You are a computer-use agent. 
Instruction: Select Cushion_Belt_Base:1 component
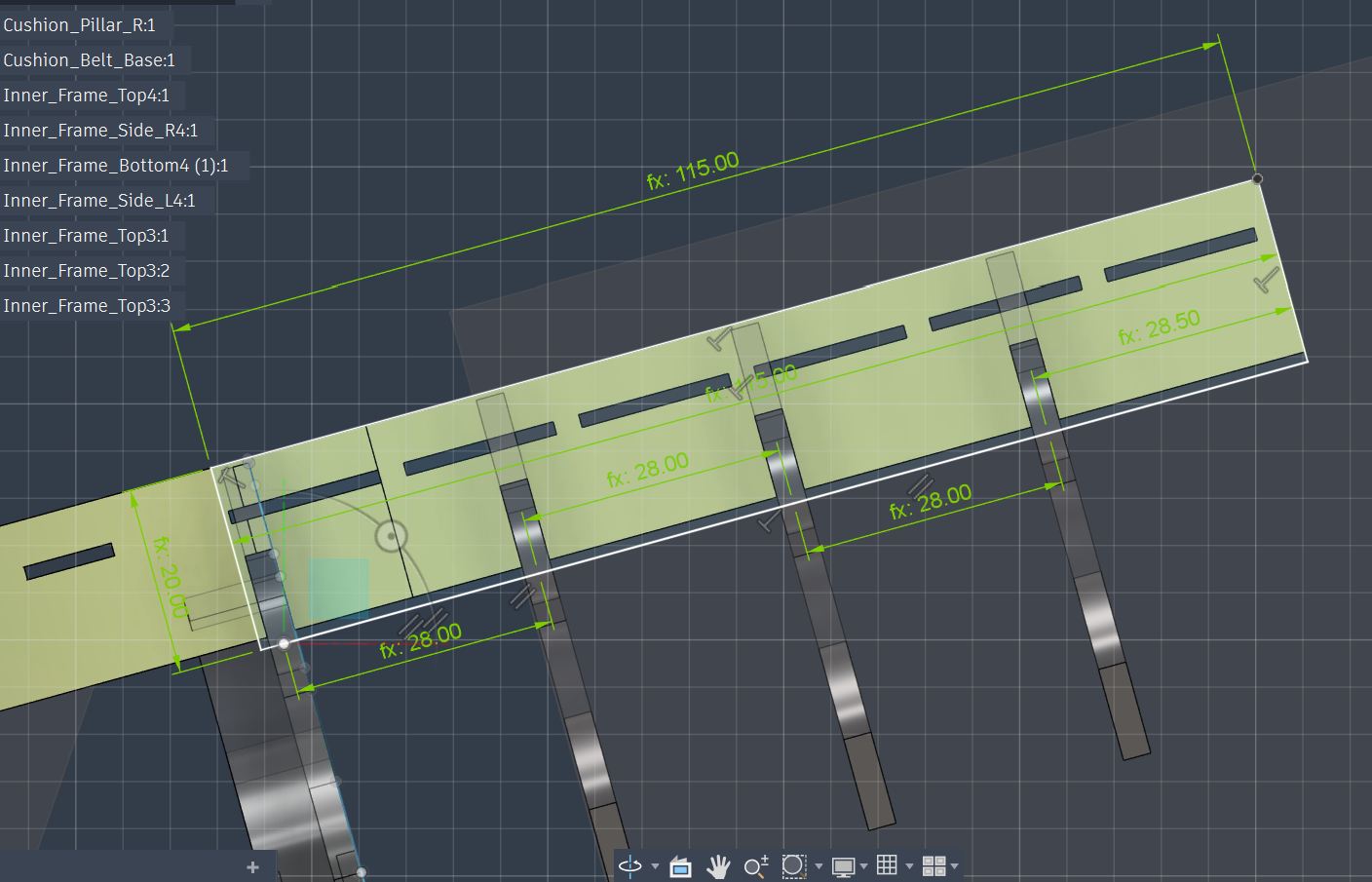[90, 59]
